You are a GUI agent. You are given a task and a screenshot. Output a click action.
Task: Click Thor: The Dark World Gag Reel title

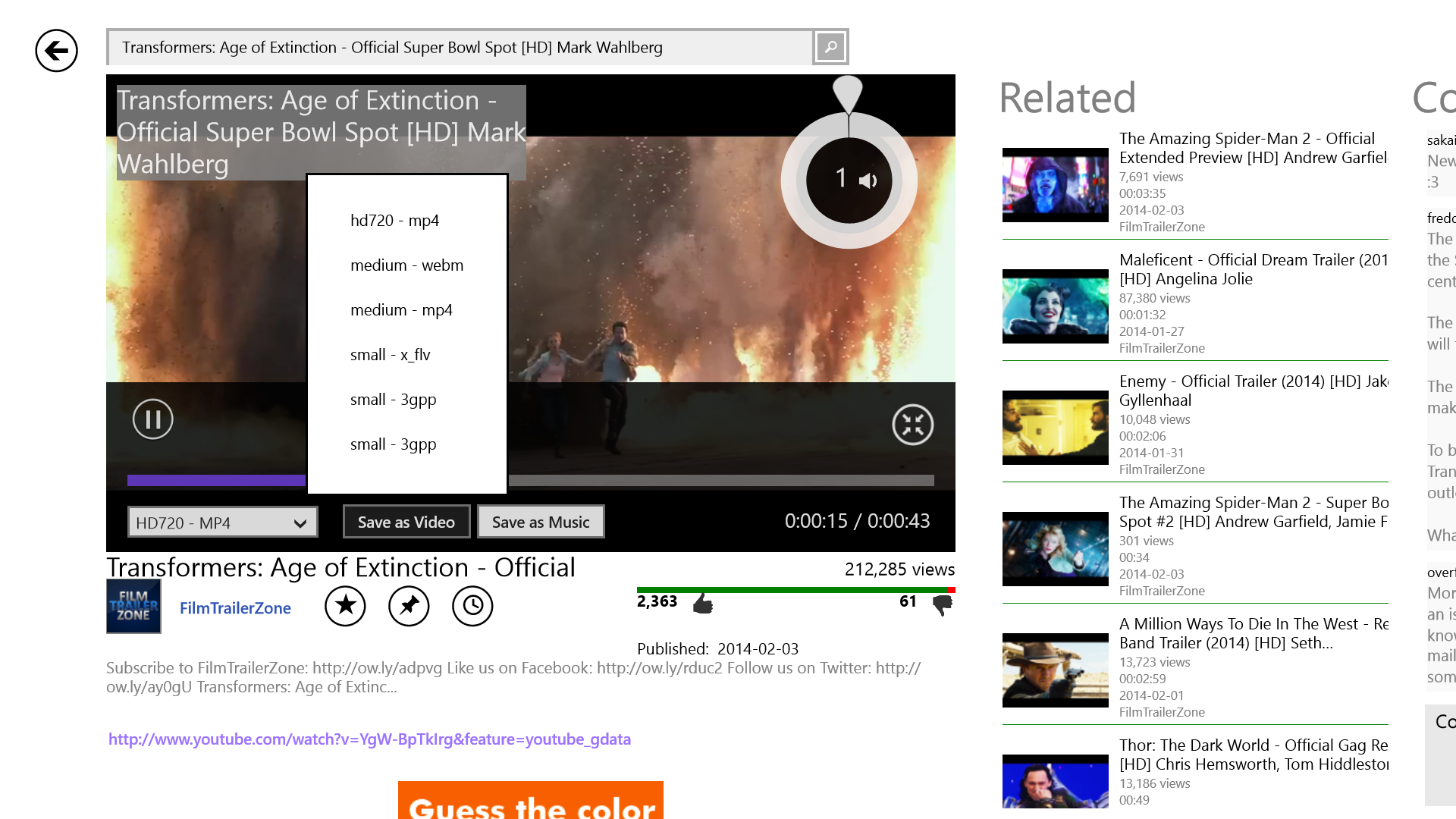[1254, 755]
